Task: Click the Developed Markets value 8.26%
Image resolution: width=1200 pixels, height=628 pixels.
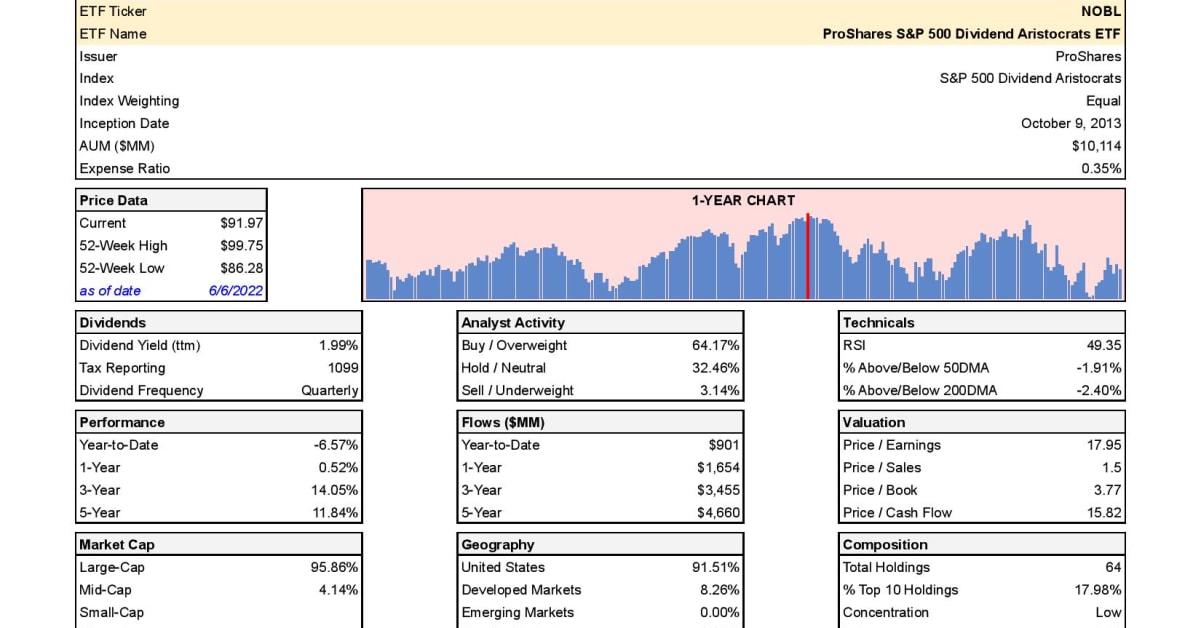Action: point(720,590)
